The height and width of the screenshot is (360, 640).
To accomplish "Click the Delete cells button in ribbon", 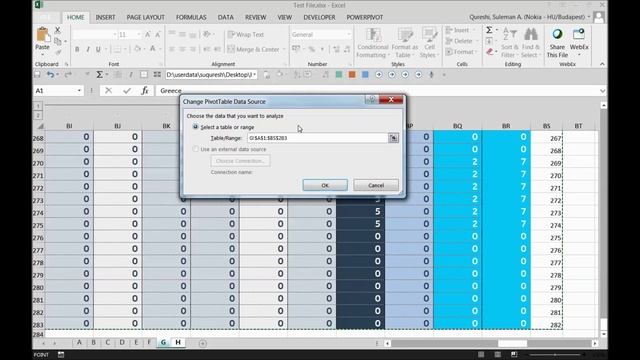I will click(x=459, y=41).
